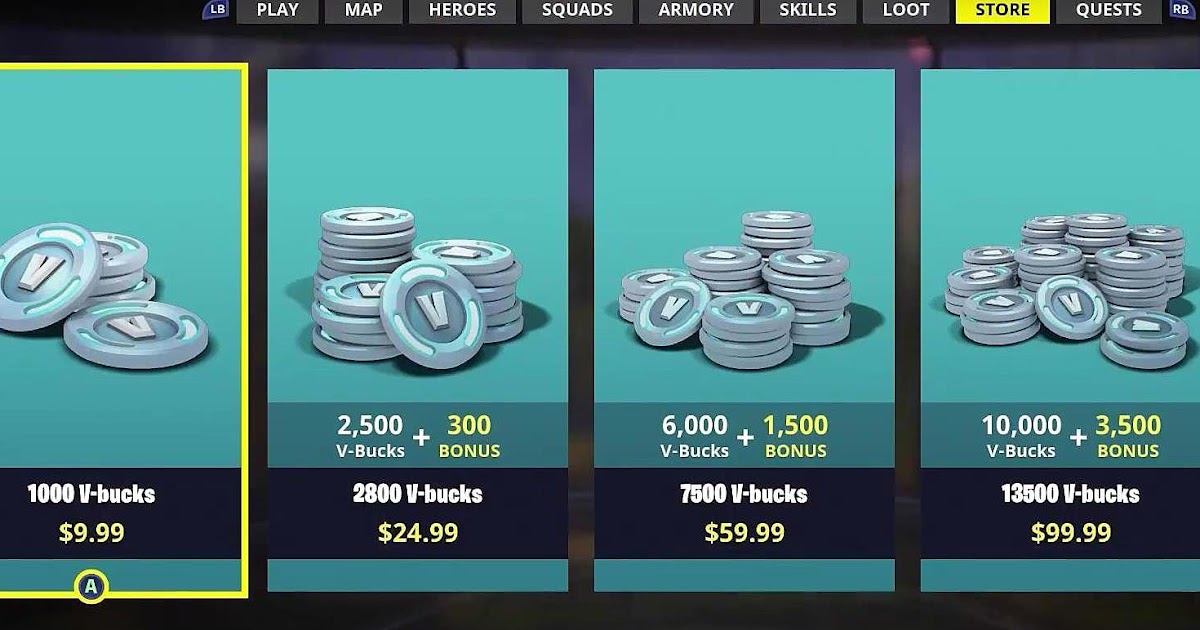The height and width of the screenshot is (630, 1200).
Task: Switch to the LOOT tab
Action: (905, 11)
